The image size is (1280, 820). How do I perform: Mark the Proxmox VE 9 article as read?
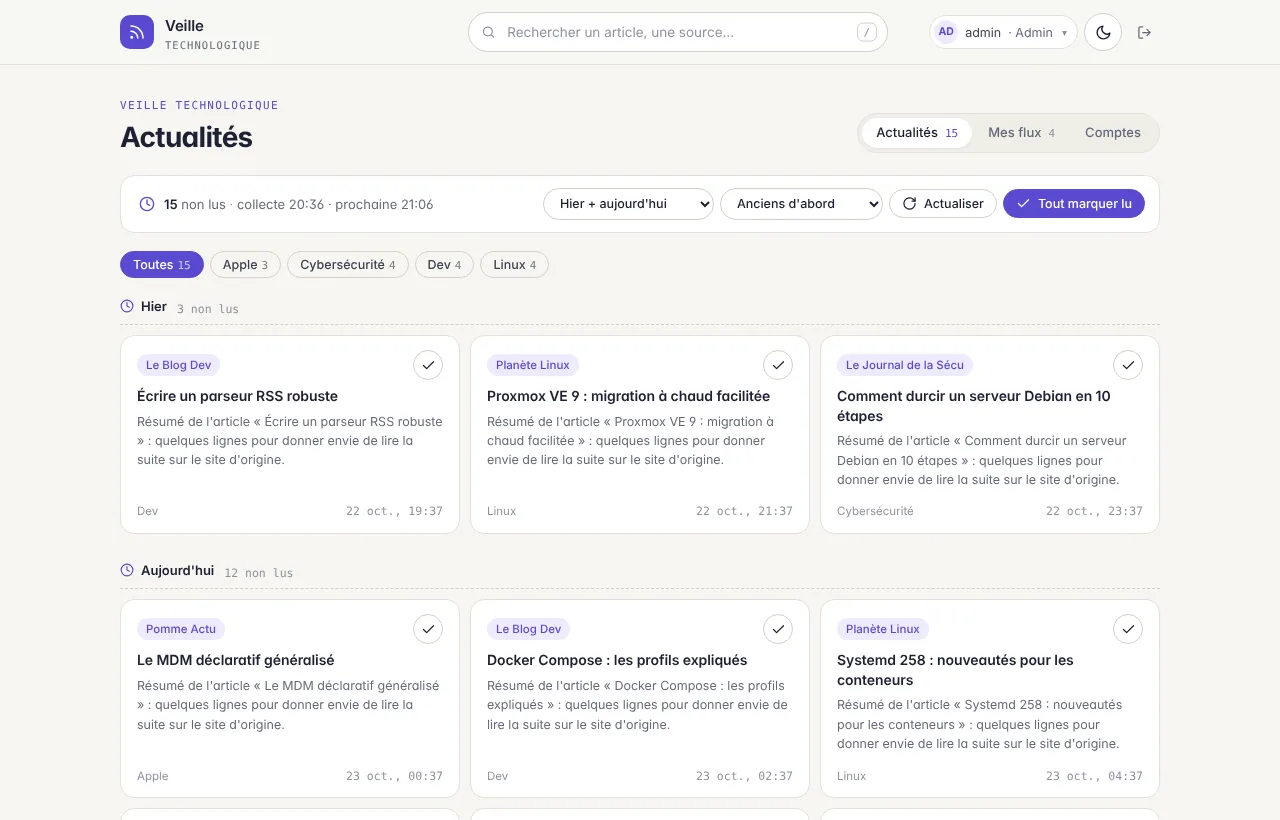(x=778, y=365)
